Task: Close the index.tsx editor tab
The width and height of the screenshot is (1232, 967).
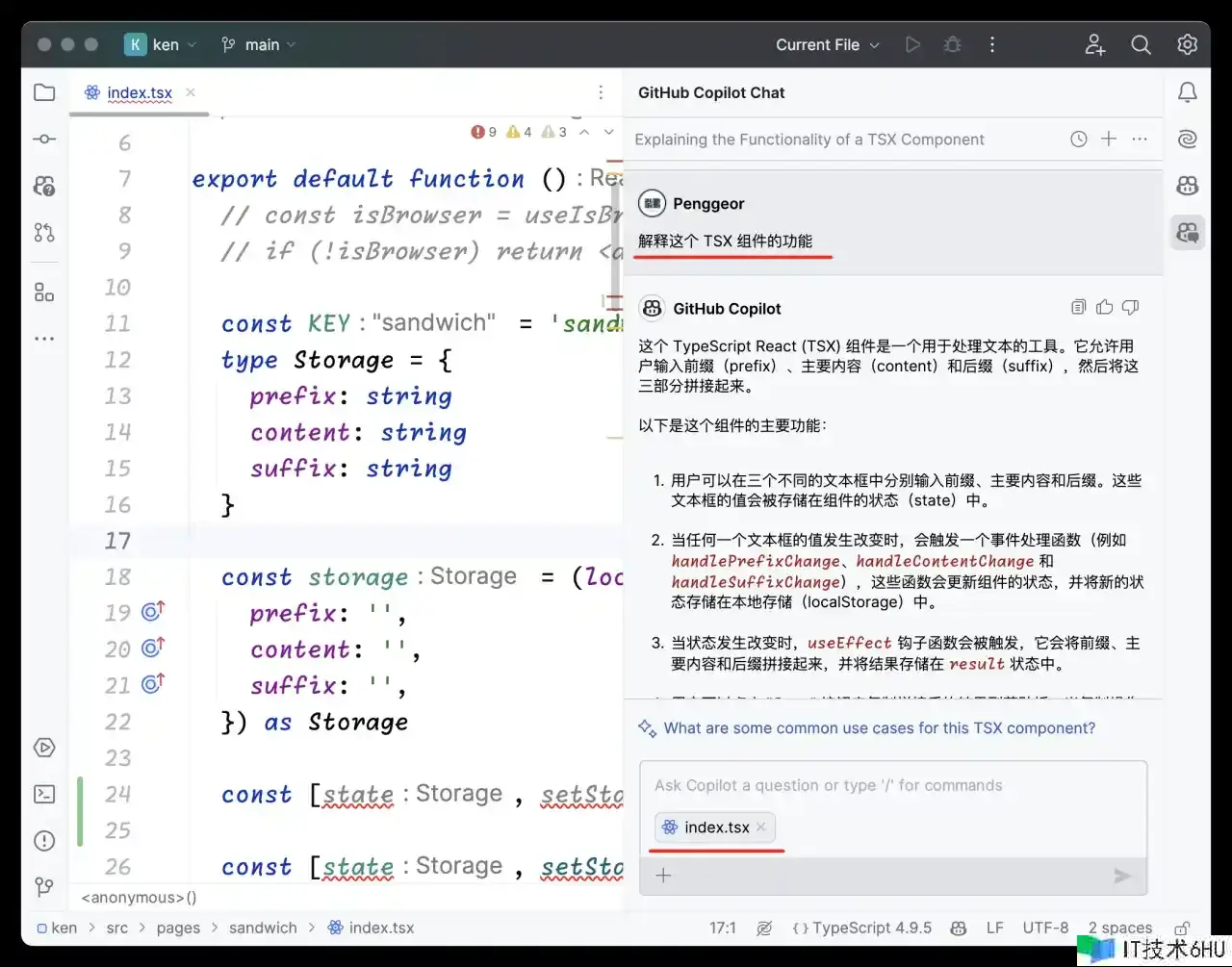Action: point(191,92)
